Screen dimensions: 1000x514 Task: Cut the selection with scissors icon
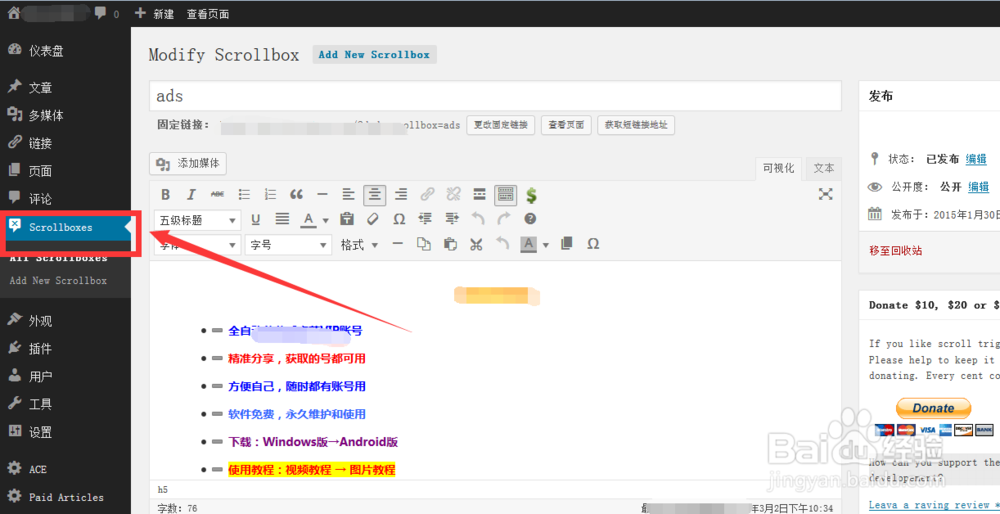tap(476, 244)
